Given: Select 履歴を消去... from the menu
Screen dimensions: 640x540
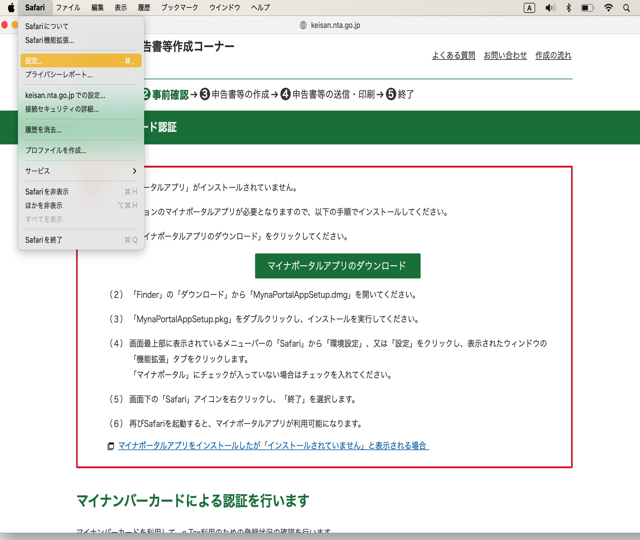Looking at the screenshot, I should [44, 130].
